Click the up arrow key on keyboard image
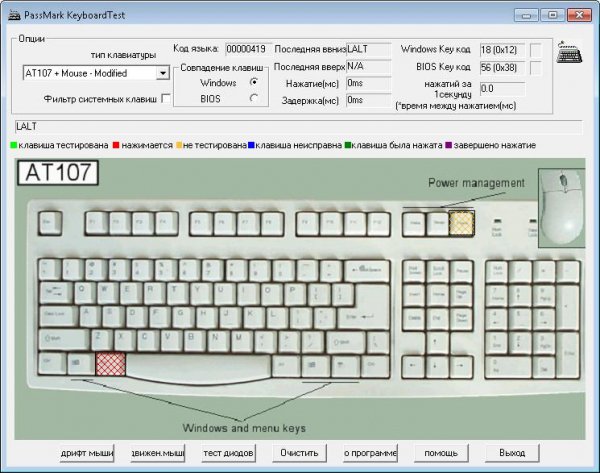The height and width of the screenshot is (473, 600). point(437,343)
